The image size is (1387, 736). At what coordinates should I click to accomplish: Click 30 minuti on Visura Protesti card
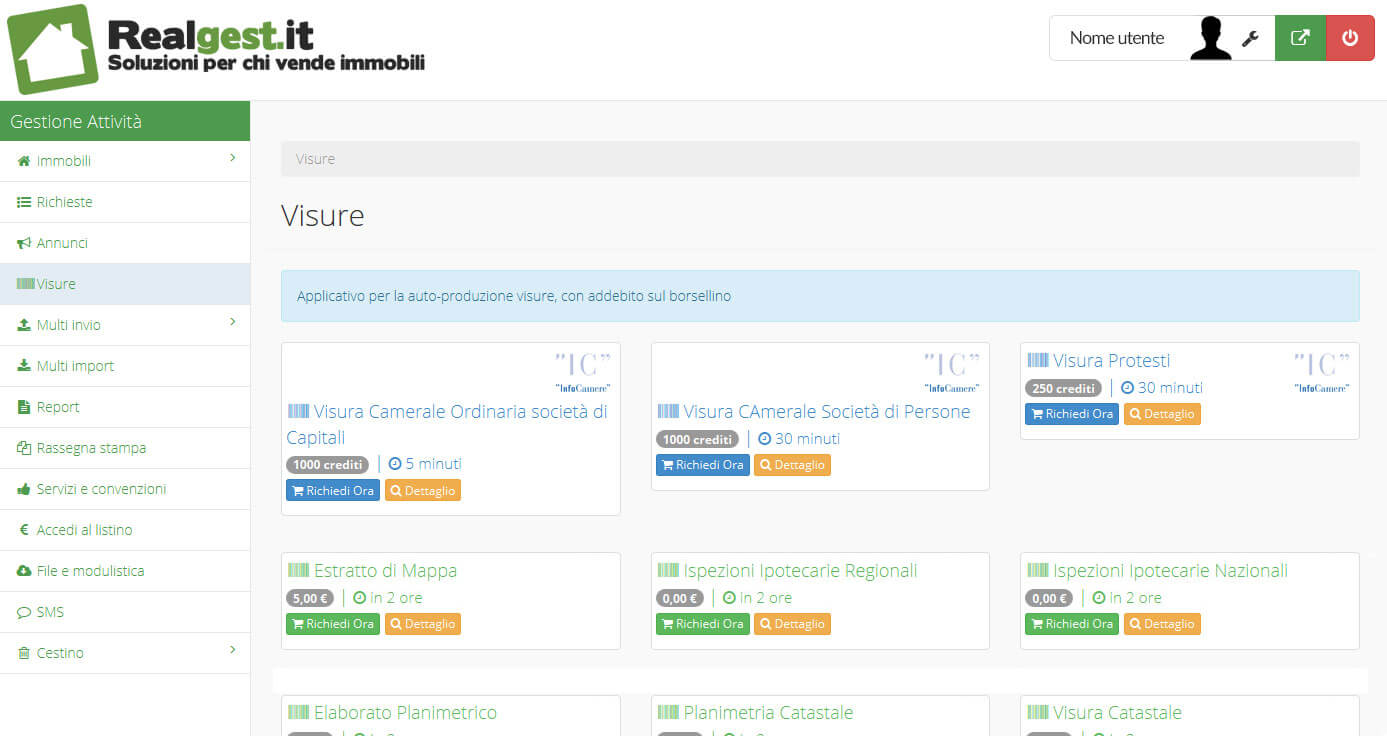click(1161, 388)
